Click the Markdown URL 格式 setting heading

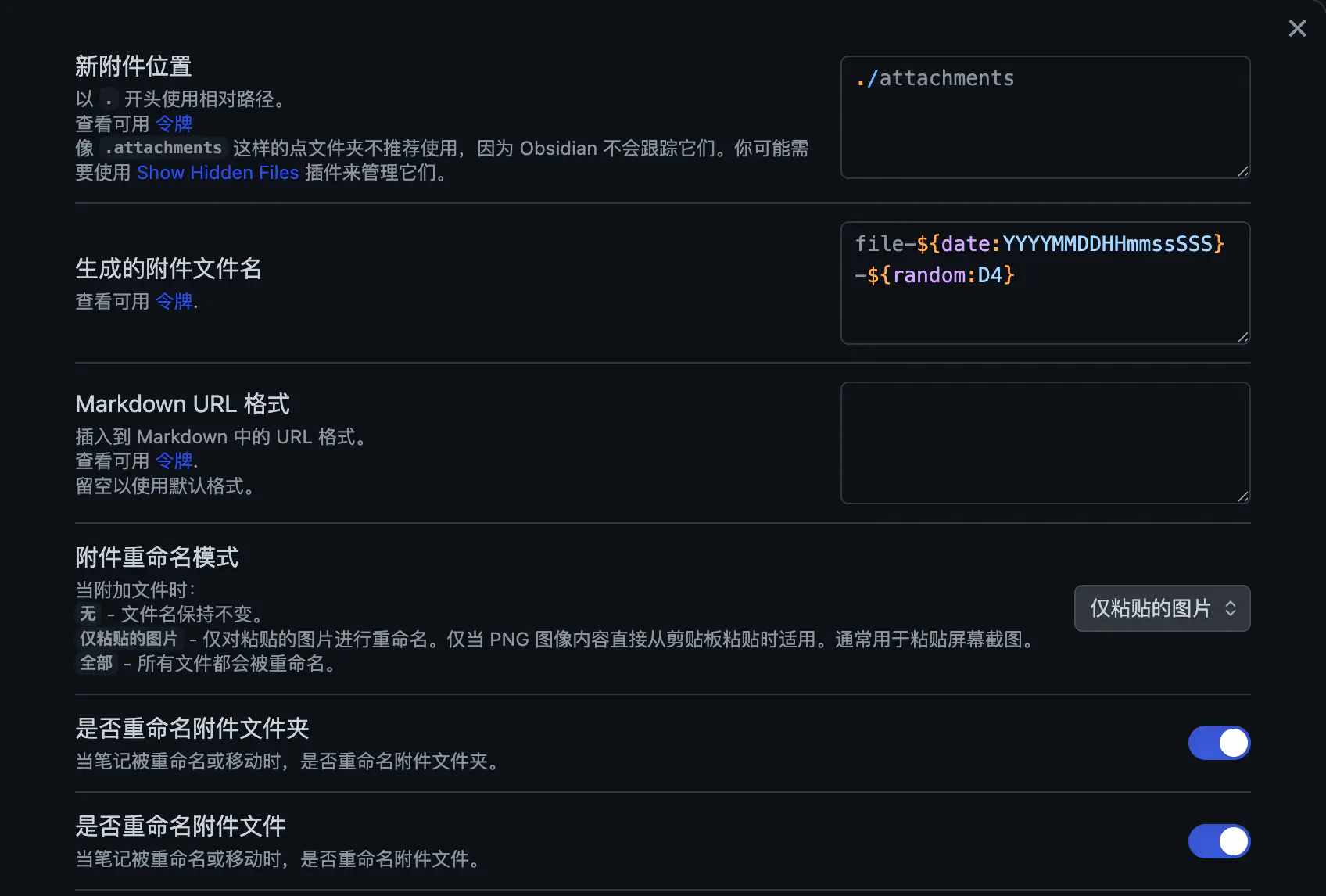tap(182, 404)
